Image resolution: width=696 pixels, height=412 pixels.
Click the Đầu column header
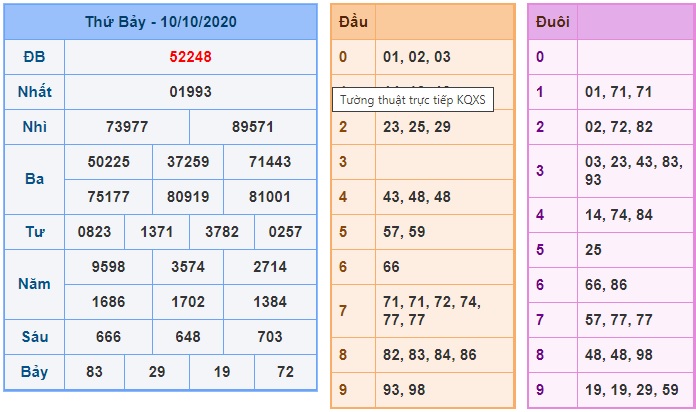tap(353, 22)
